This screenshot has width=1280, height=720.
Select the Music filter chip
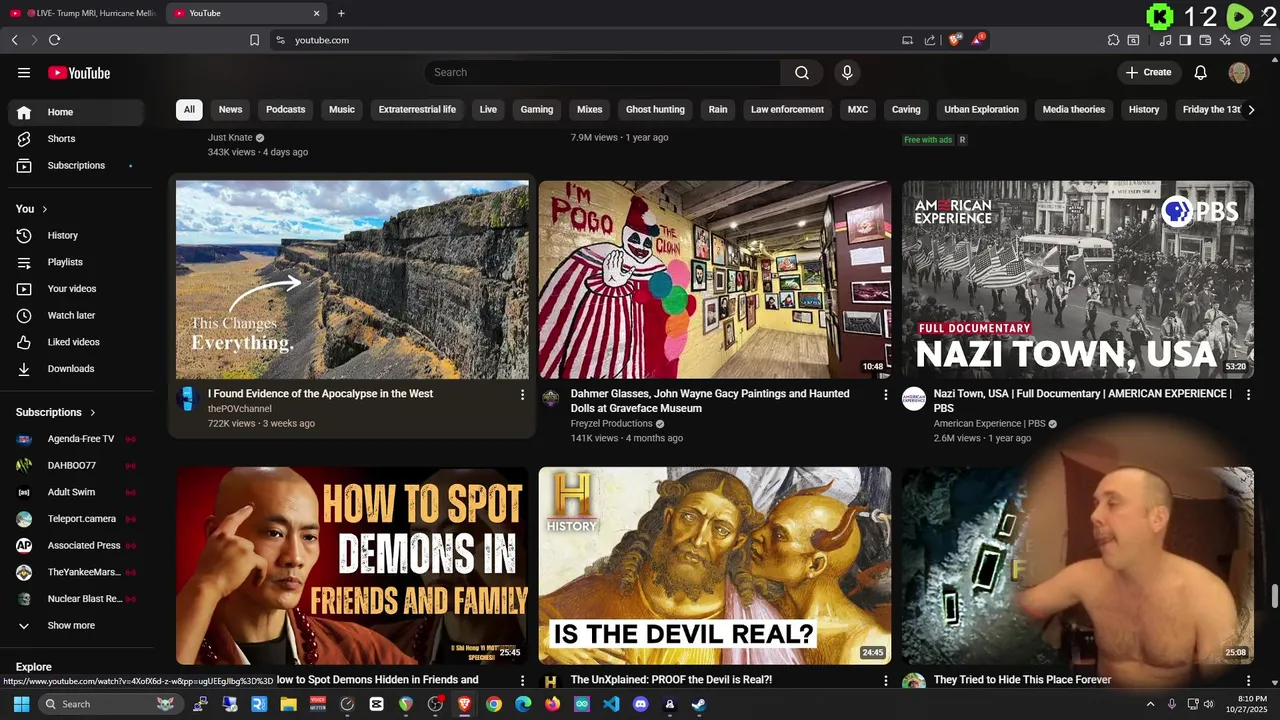pyautogui.click(x=342, y=109)
